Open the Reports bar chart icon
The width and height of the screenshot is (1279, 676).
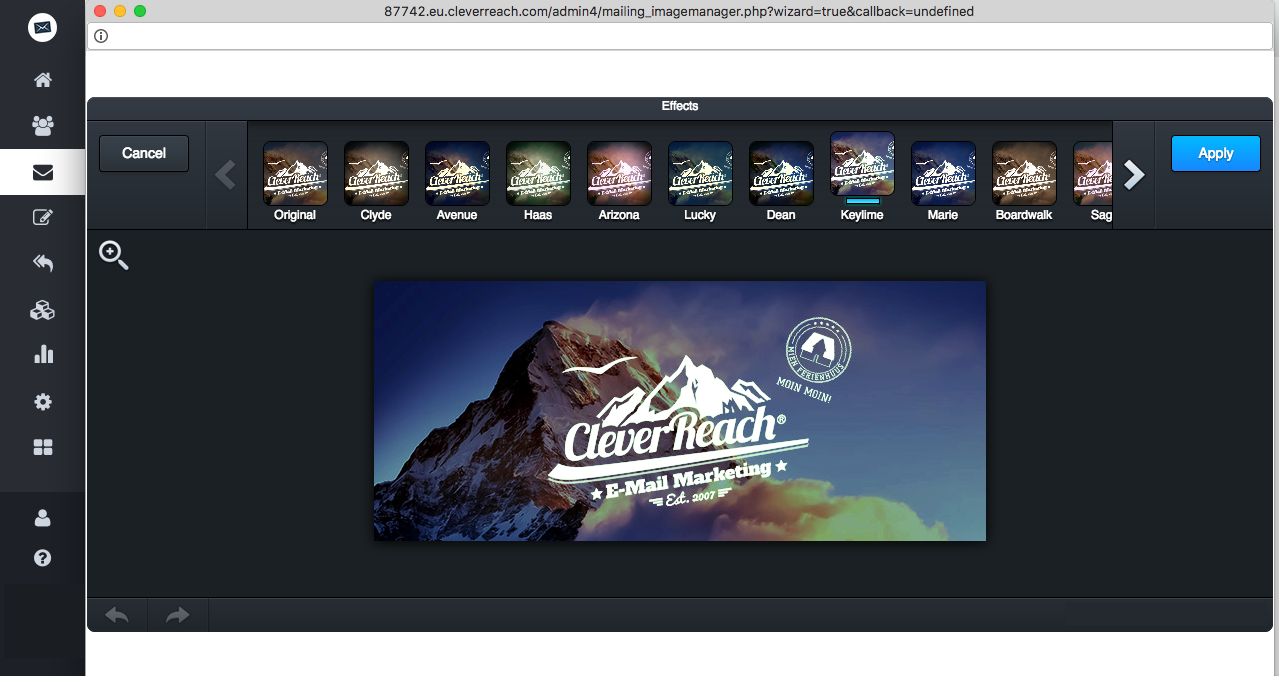pyautogui.click(x=42, y=355)
